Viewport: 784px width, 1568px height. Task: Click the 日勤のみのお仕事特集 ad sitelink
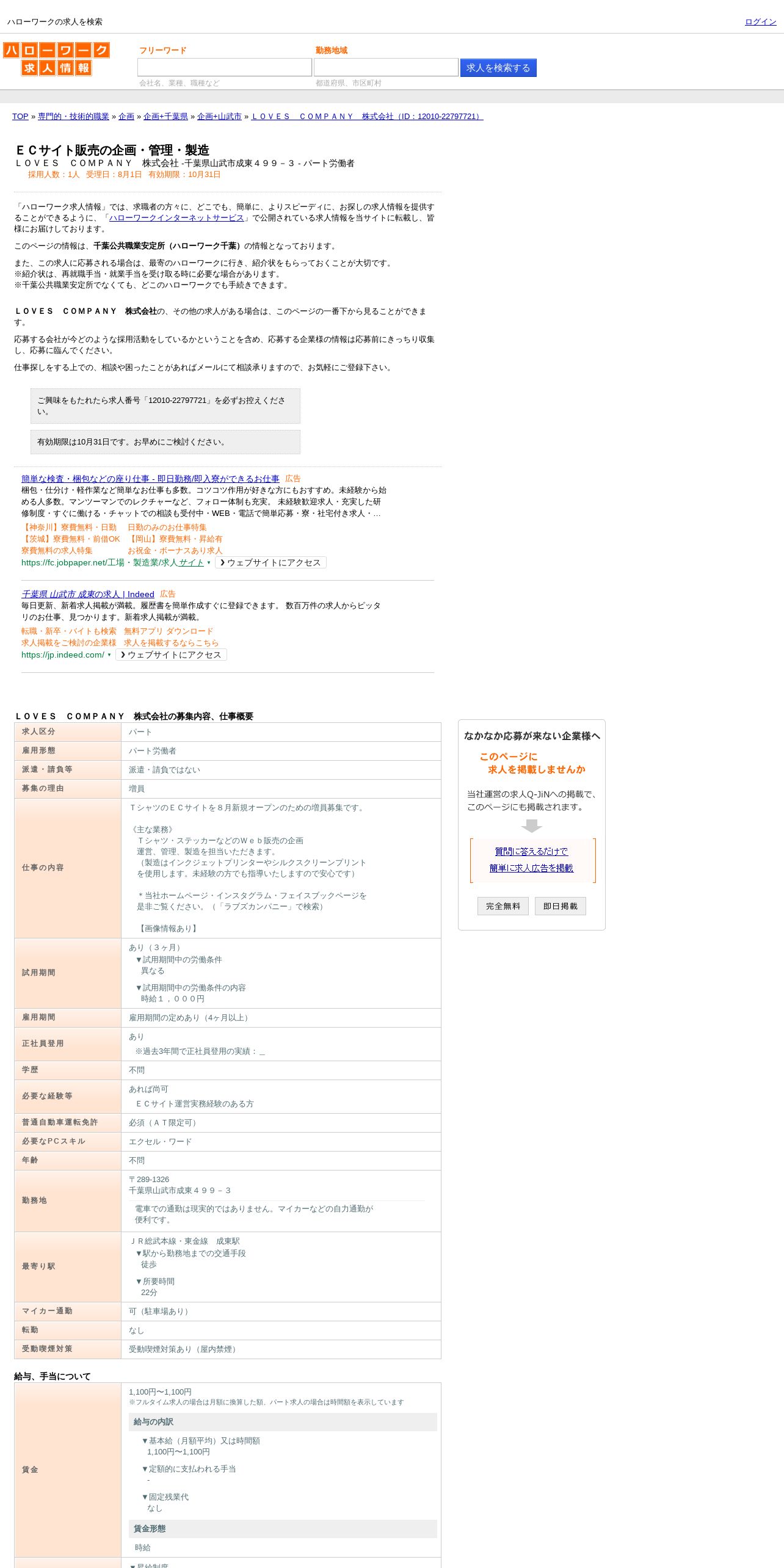tap(167, 528)
